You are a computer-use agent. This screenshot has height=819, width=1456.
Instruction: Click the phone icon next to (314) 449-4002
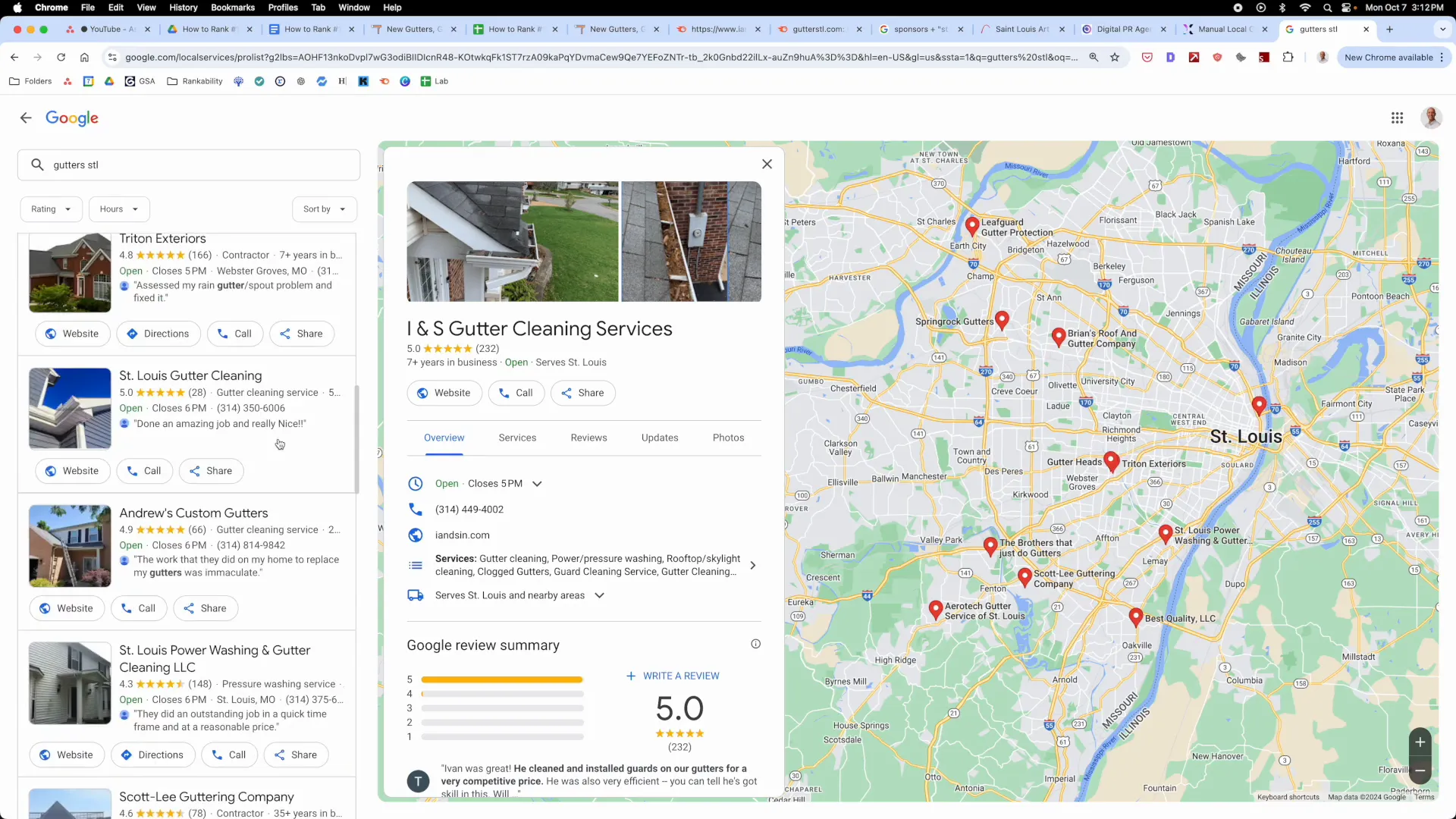click(x=416, y=510)
